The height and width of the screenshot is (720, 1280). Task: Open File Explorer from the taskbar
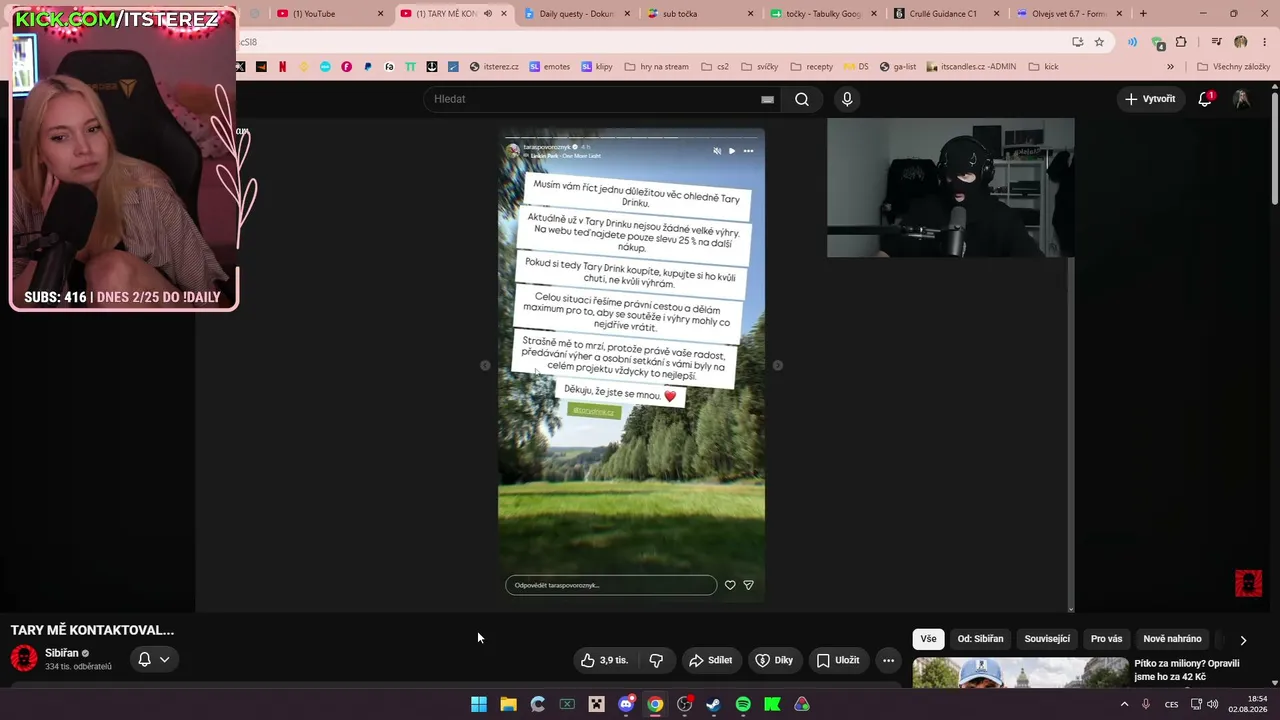[508, 704]
